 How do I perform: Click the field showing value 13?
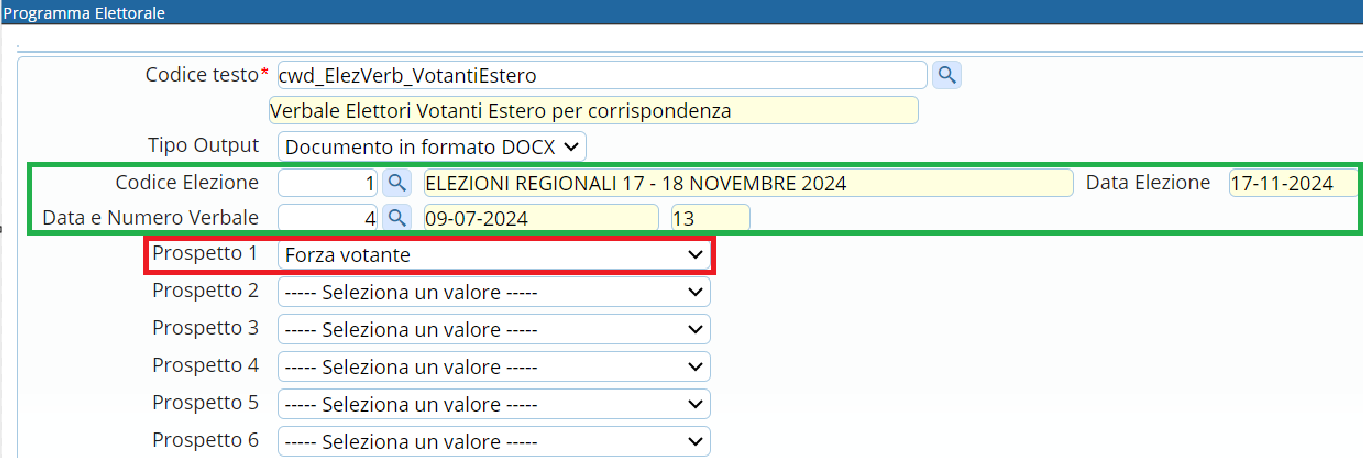pyautogui.click(x=710, y=217)
